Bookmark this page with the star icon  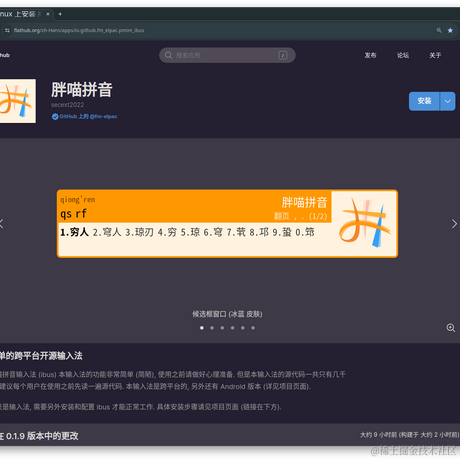click(450, 30)
